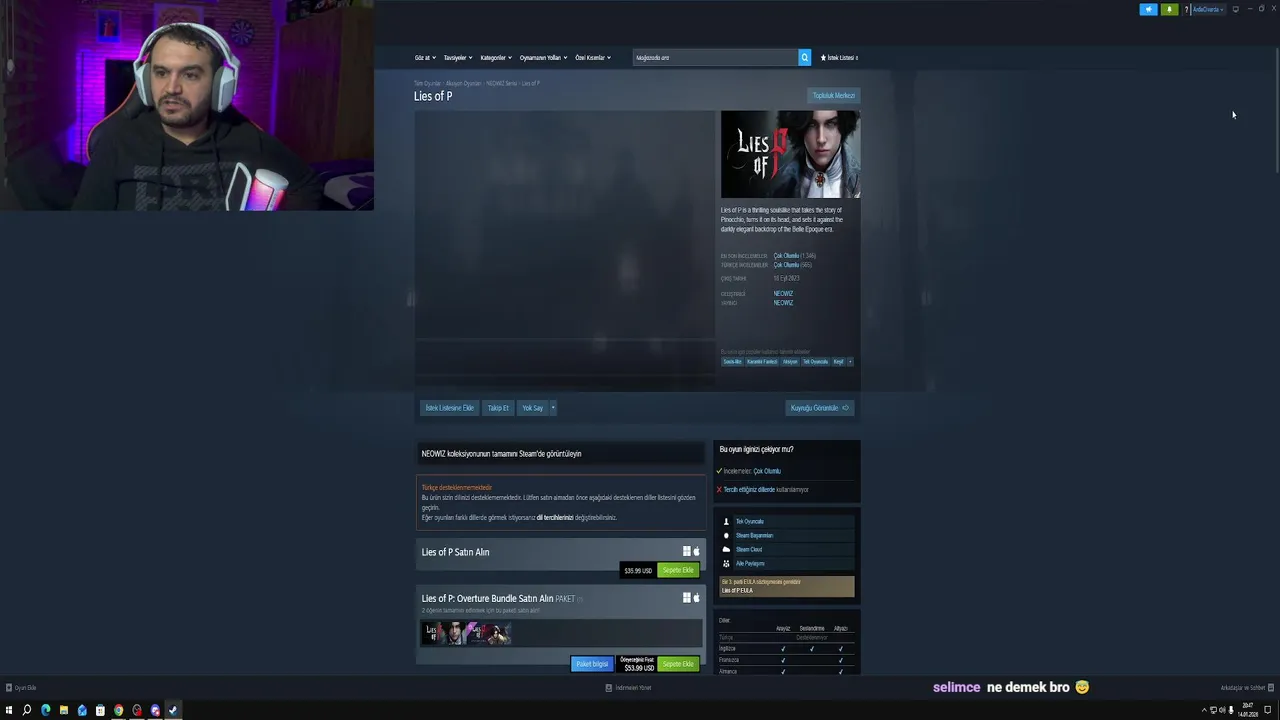Open the NEOWIZ publisher link

tap(783, 303)
